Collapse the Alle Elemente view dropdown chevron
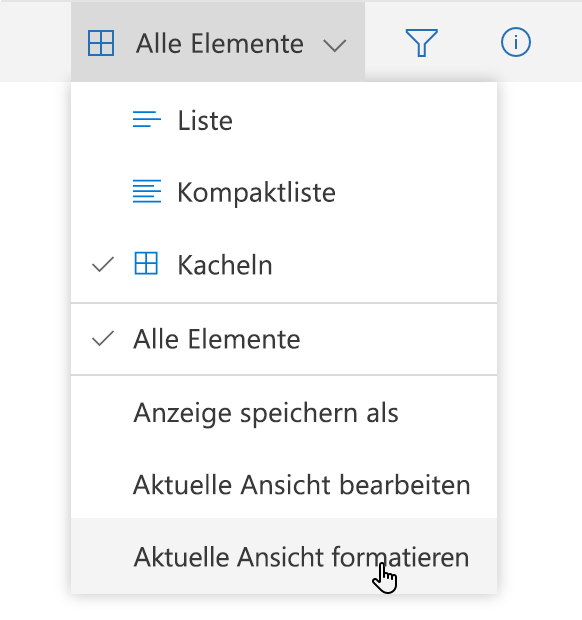582x620 pixels. pos(334,45)
